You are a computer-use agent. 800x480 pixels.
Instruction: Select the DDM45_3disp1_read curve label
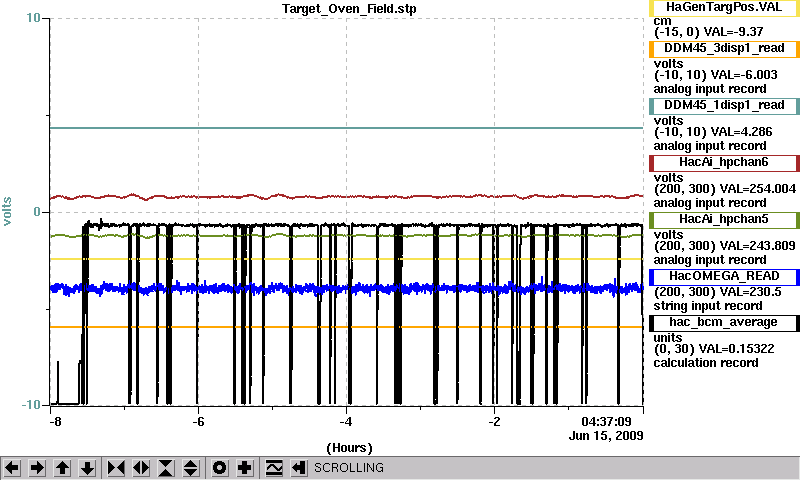point(724,48)
